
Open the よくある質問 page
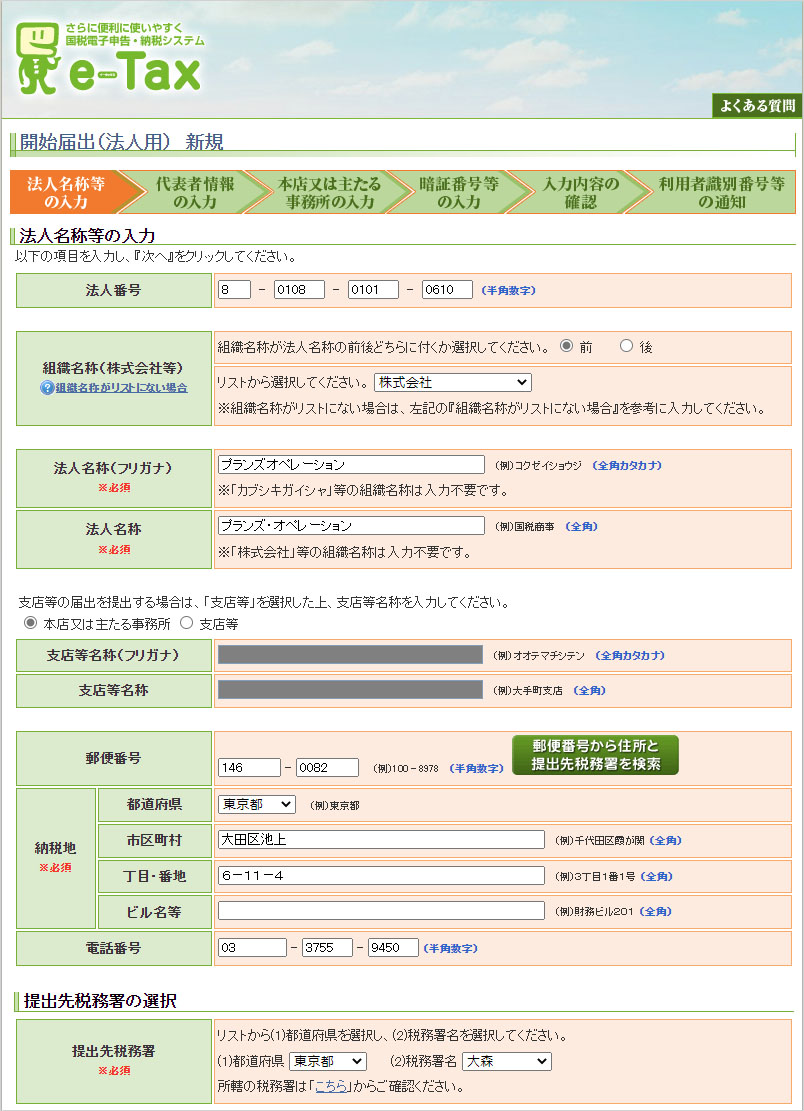(x=756, y=105)
